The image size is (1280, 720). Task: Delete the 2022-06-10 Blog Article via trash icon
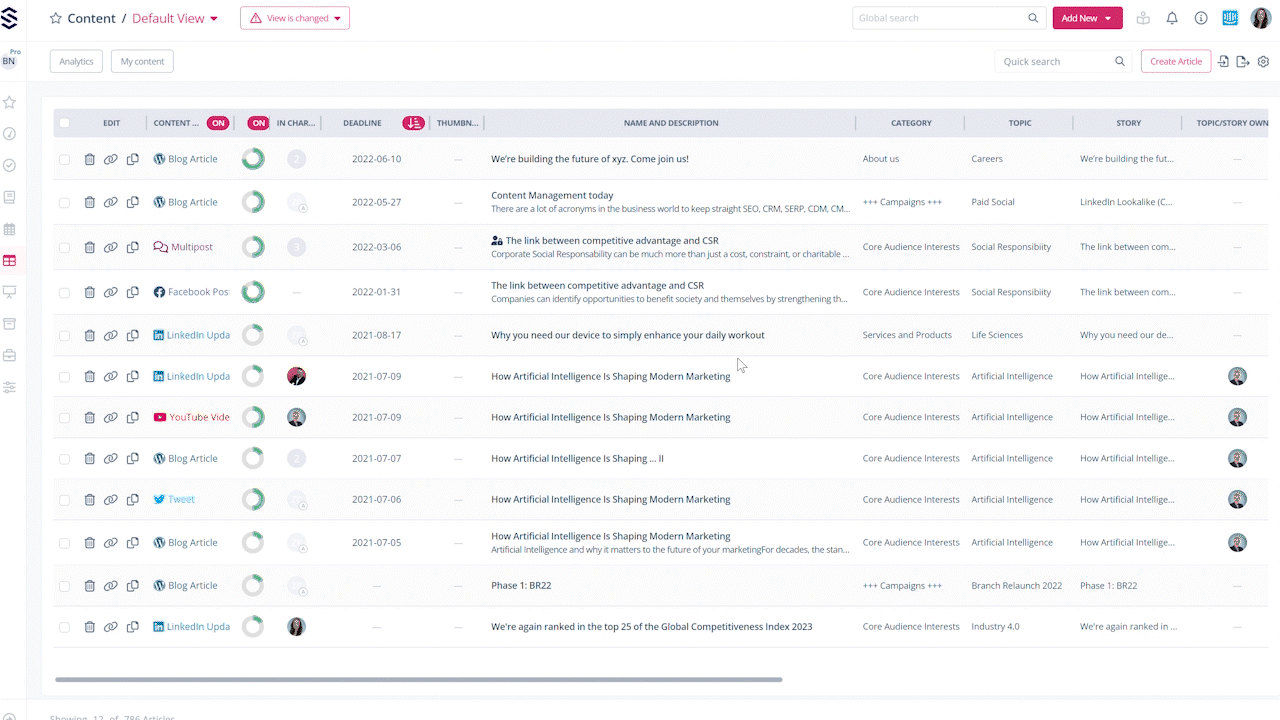click(90, 159)
